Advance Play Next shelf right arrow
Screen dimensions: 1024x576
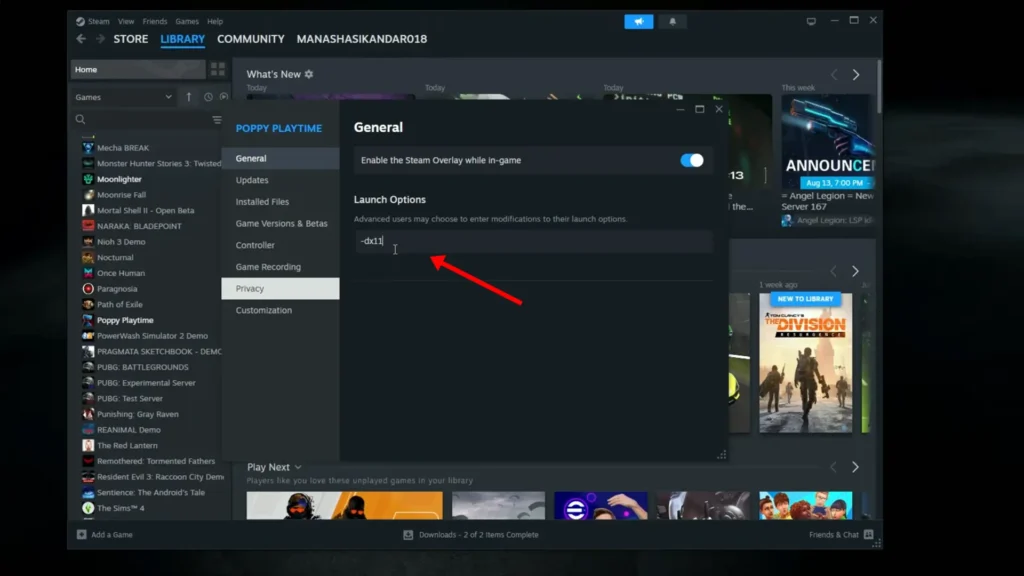pyautogui.click(x=855, y=467)
